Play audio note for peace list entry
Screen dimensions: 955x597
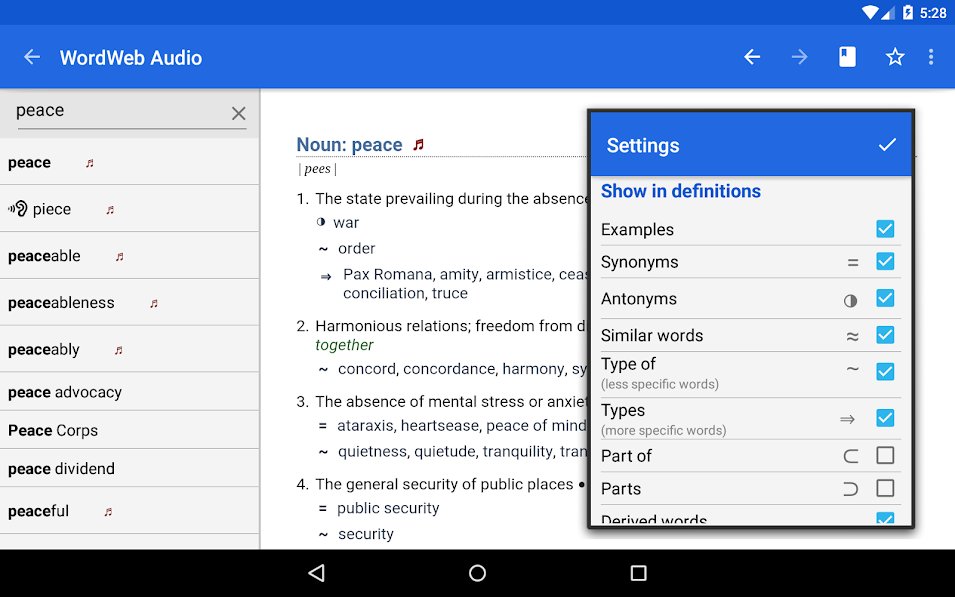pos(90,163)
